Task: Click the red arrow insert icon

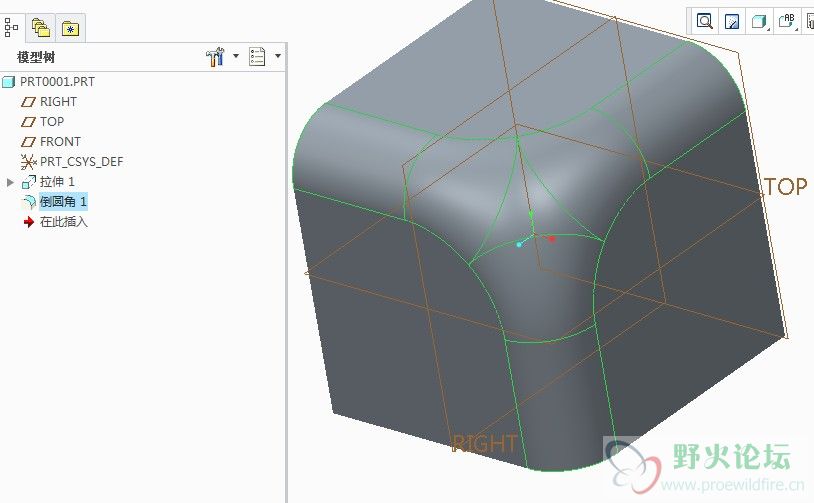Action: [x=29, y=222]
